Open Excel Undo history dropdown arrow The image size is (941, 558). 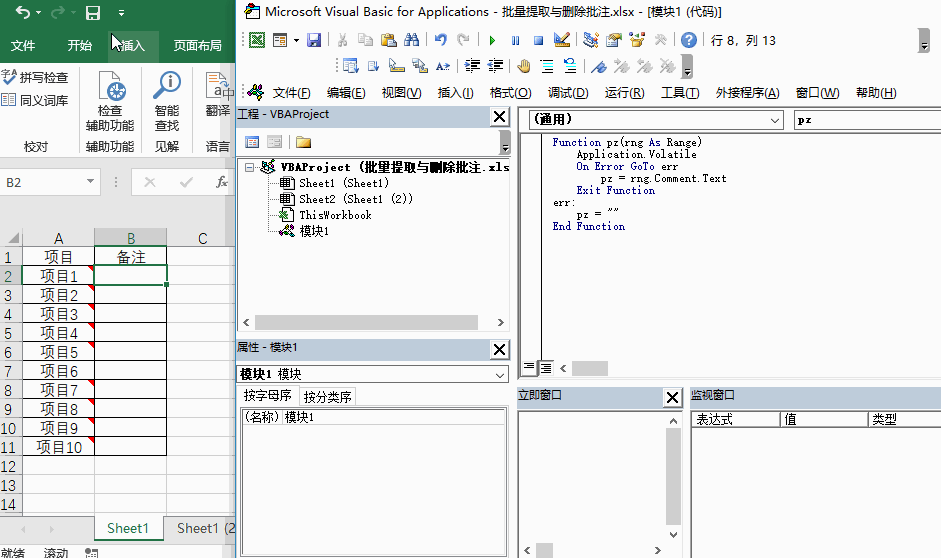point(39,13)
